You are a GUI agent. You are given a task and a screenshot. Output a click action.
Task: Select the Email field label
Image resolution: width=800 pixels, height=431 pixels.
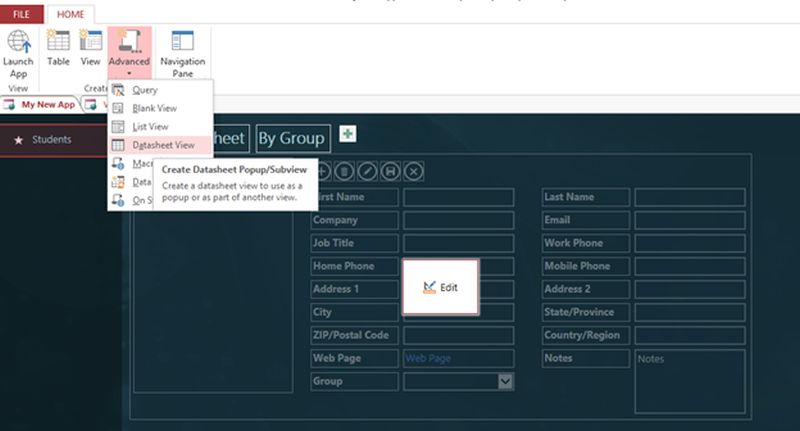coord(586,220)
